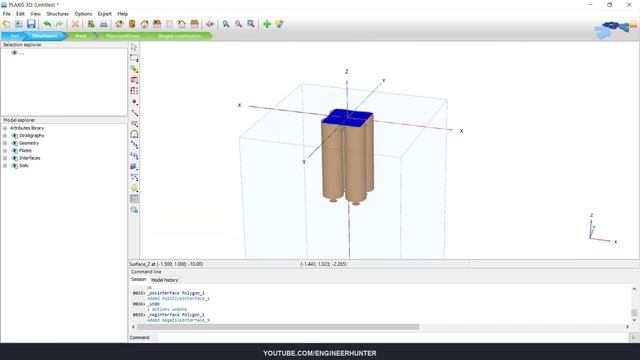Save the project with the floppy disk icon
Viewport: 640px width, 360px height.
[x=31, y=24]
